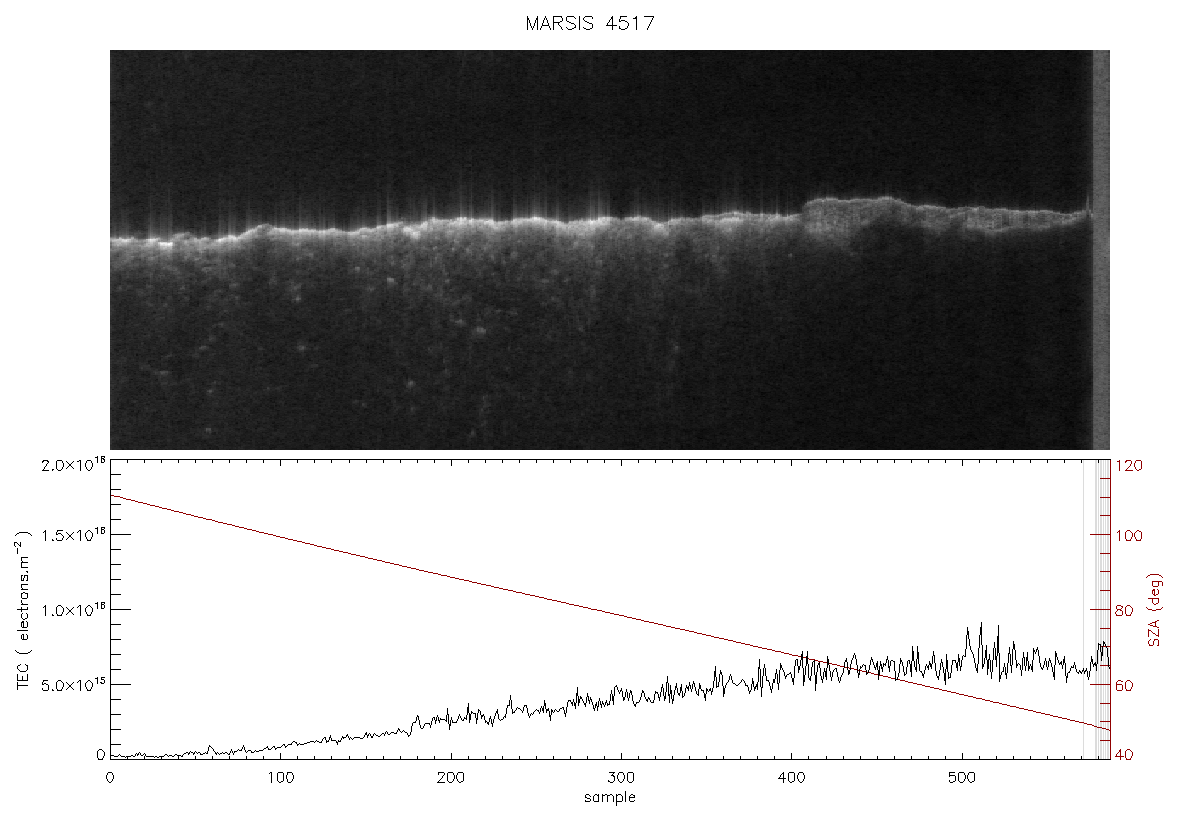
Task: Click the gray strip at radargram right edge
Action: point(1101,250)
